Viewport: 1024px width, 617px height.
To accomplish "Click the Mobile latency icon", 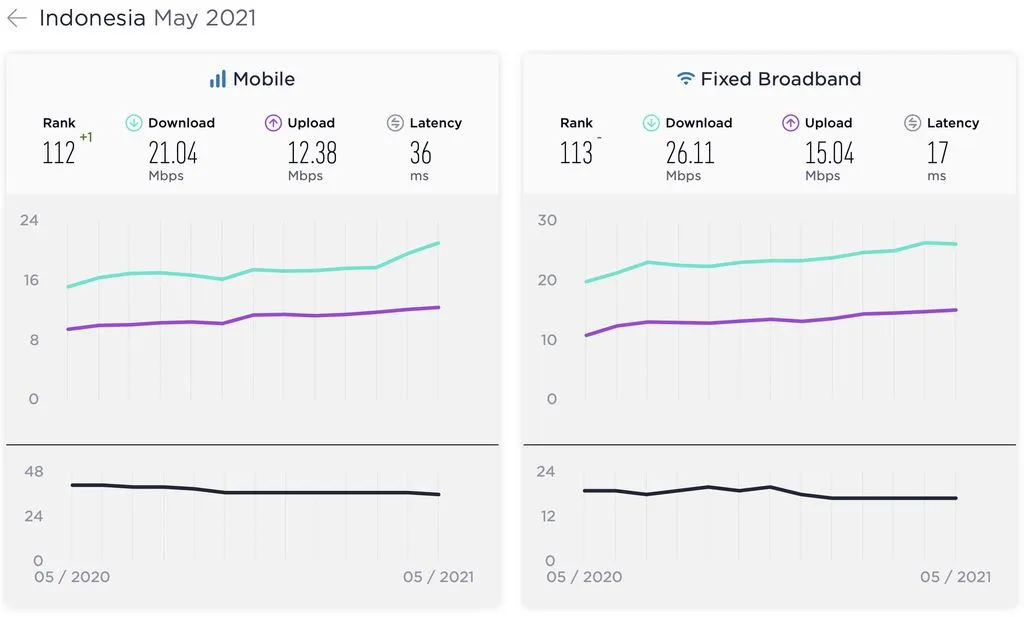I will [395, 123].
